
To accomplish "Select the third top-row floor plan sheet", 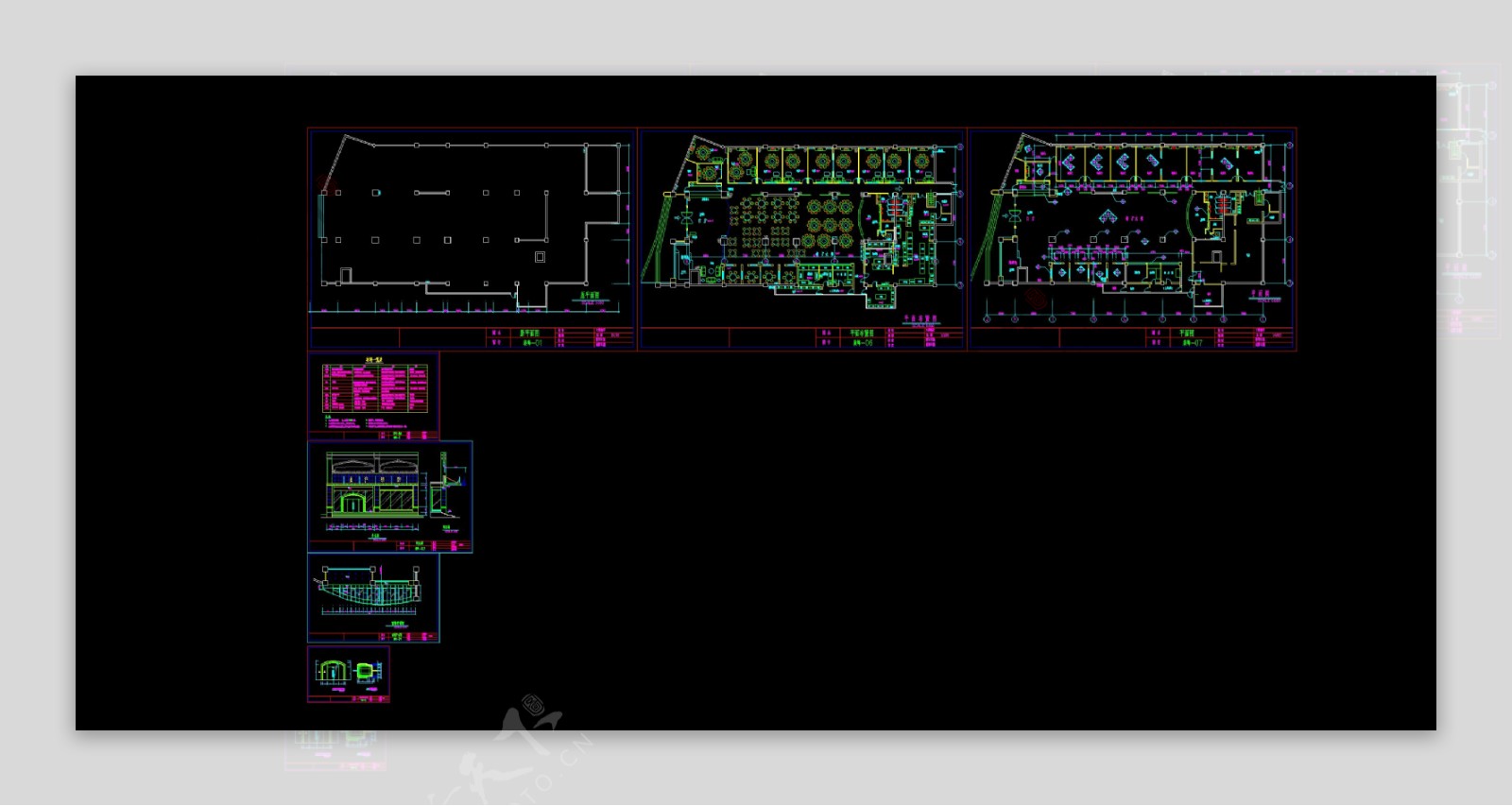I will click(x=1132, y=239).
